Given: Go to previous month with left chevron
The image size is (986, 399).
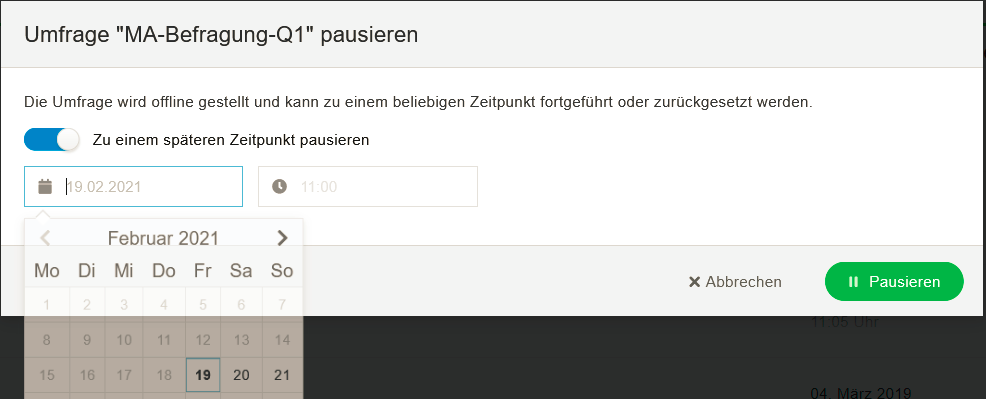Looking at the screenshot, I should (x=45, y=238).
